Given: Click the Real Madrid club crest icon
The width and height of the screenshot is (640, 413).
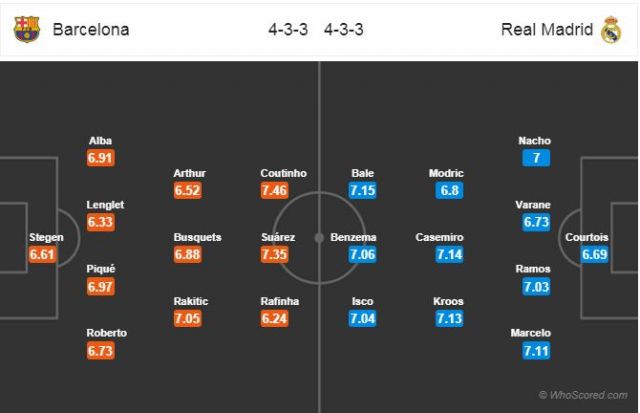Looking at the screenshot, I should [x=611, y=29].
